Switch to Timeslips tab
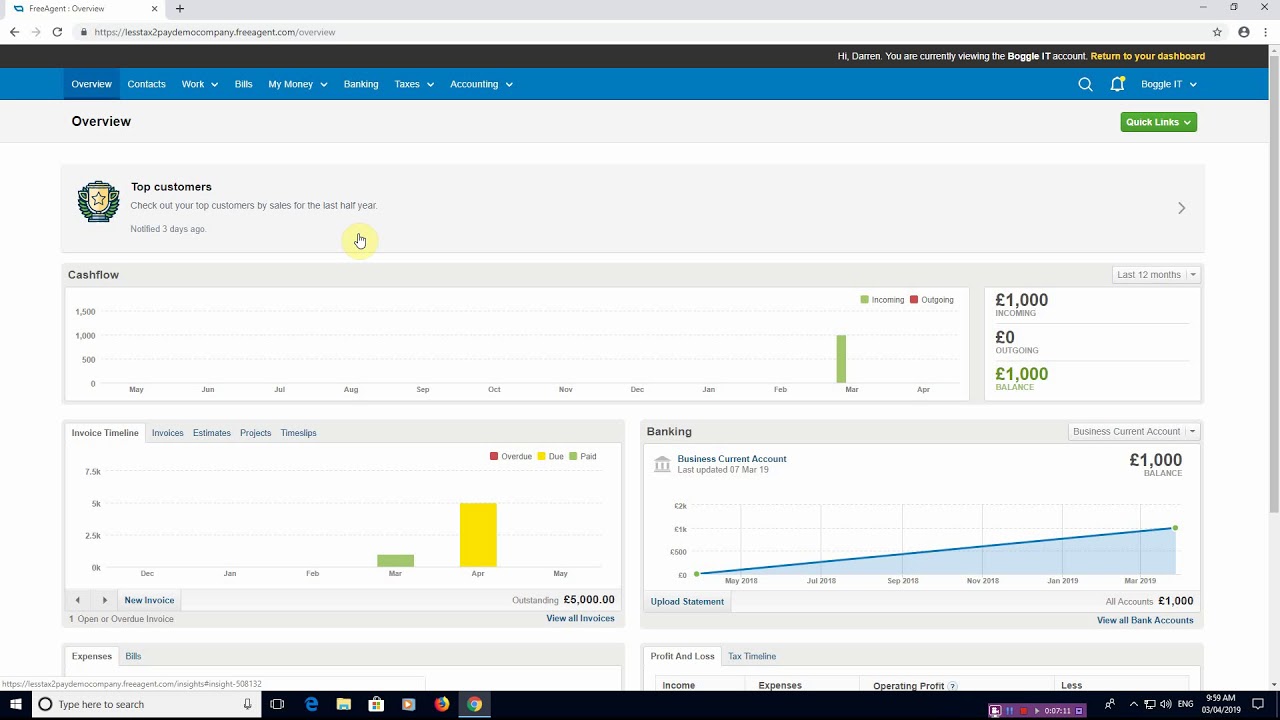 point(298,433)
